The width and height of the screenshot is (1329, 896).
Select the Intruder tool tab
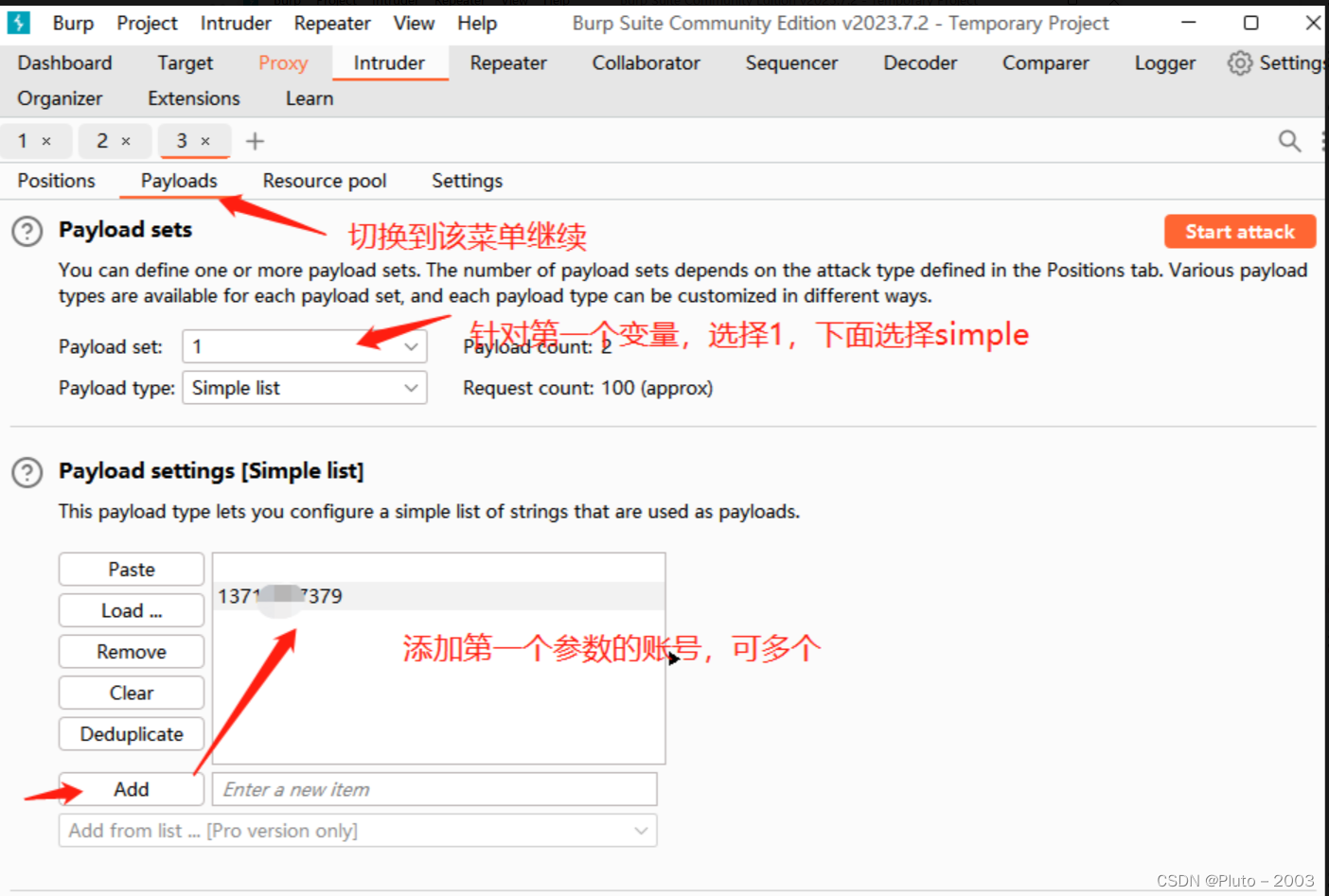coord(389,63)
